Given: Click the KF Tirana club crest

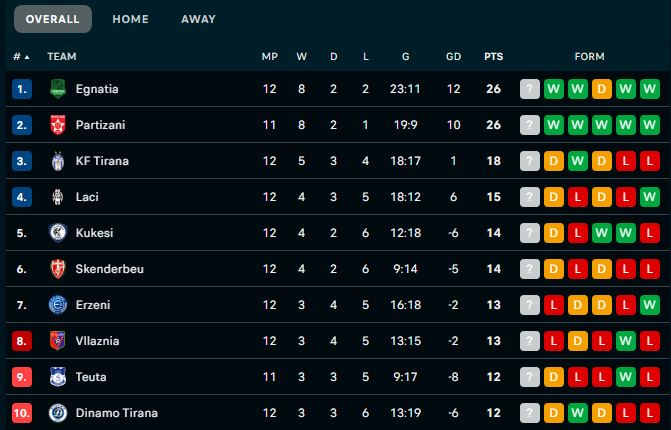Looking at the screenshot, I should [x=57, y=161].
